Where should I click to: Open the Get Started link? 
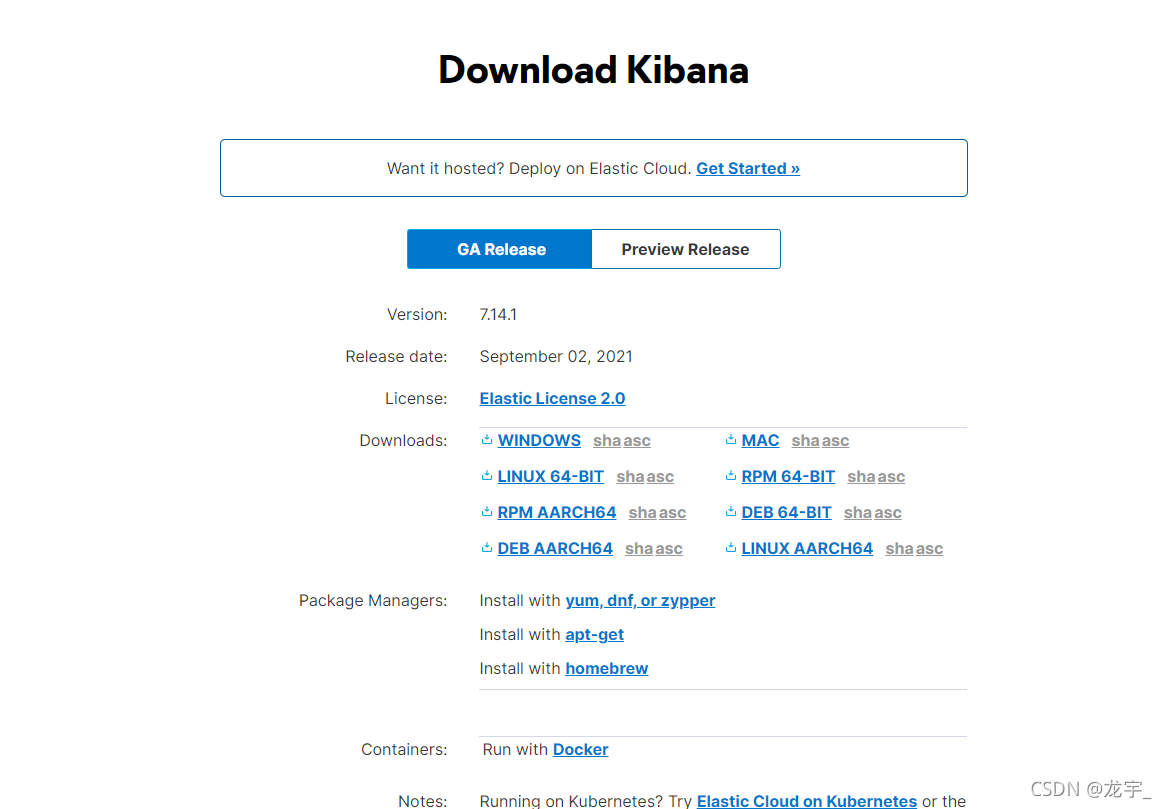(x=748, y=168)
